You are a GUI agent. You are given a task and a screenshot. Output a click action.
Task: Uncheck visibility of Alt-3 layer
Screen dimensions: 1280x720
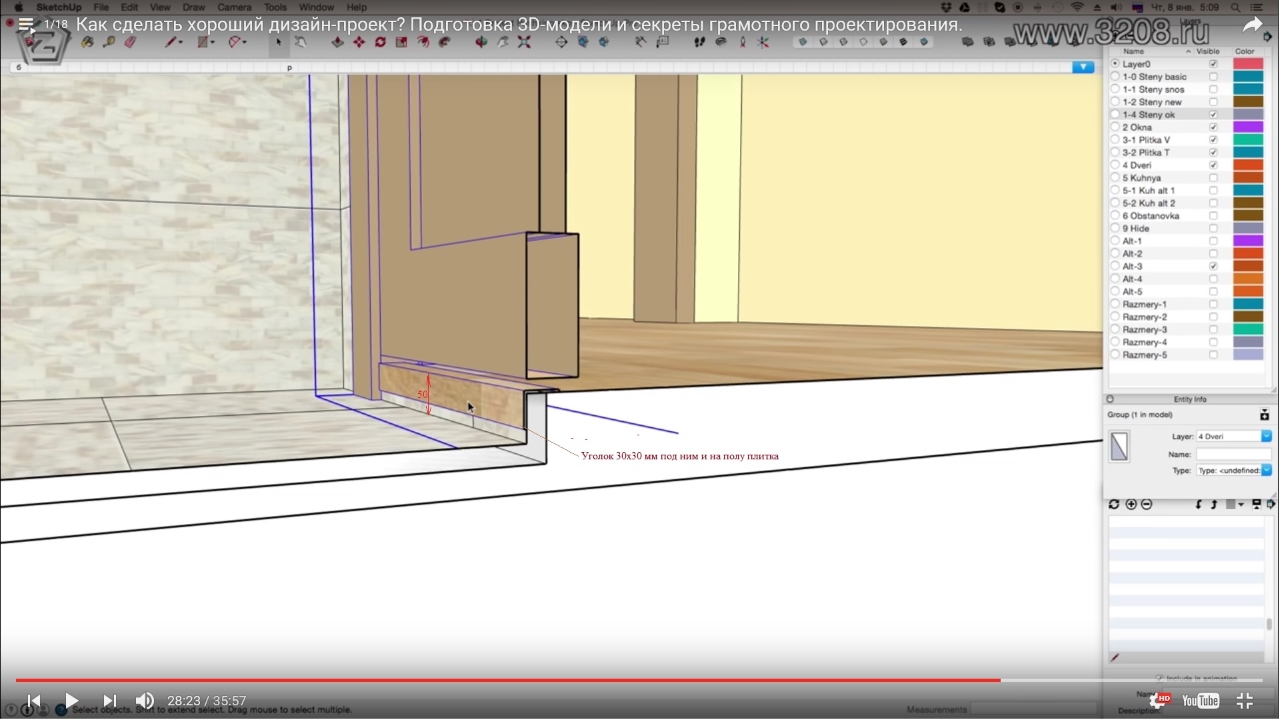click(1214, 267)
